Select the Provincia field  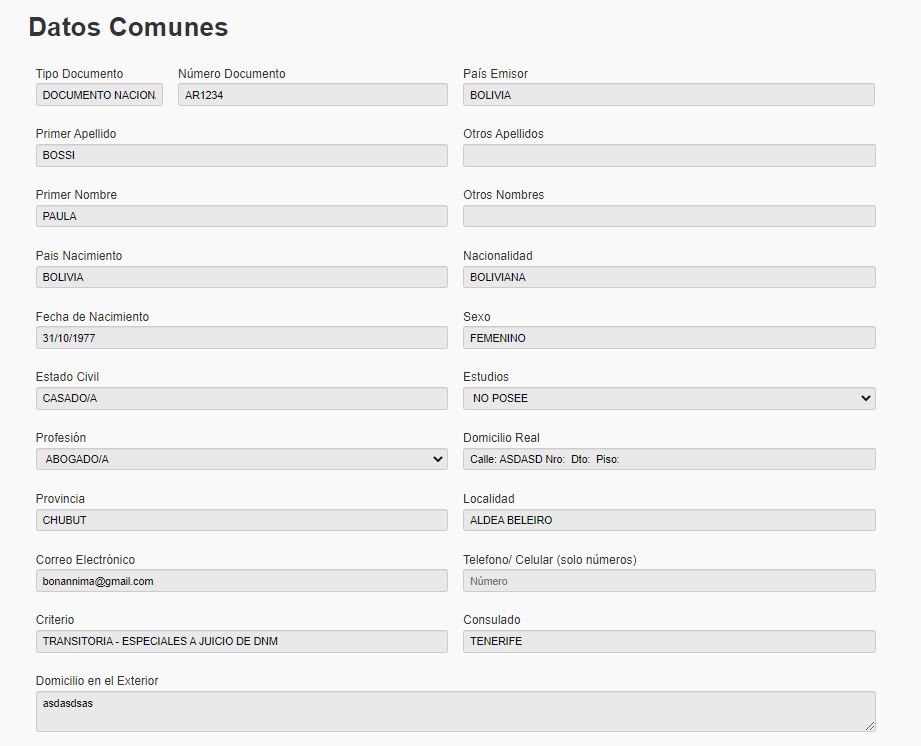[241, 520]
